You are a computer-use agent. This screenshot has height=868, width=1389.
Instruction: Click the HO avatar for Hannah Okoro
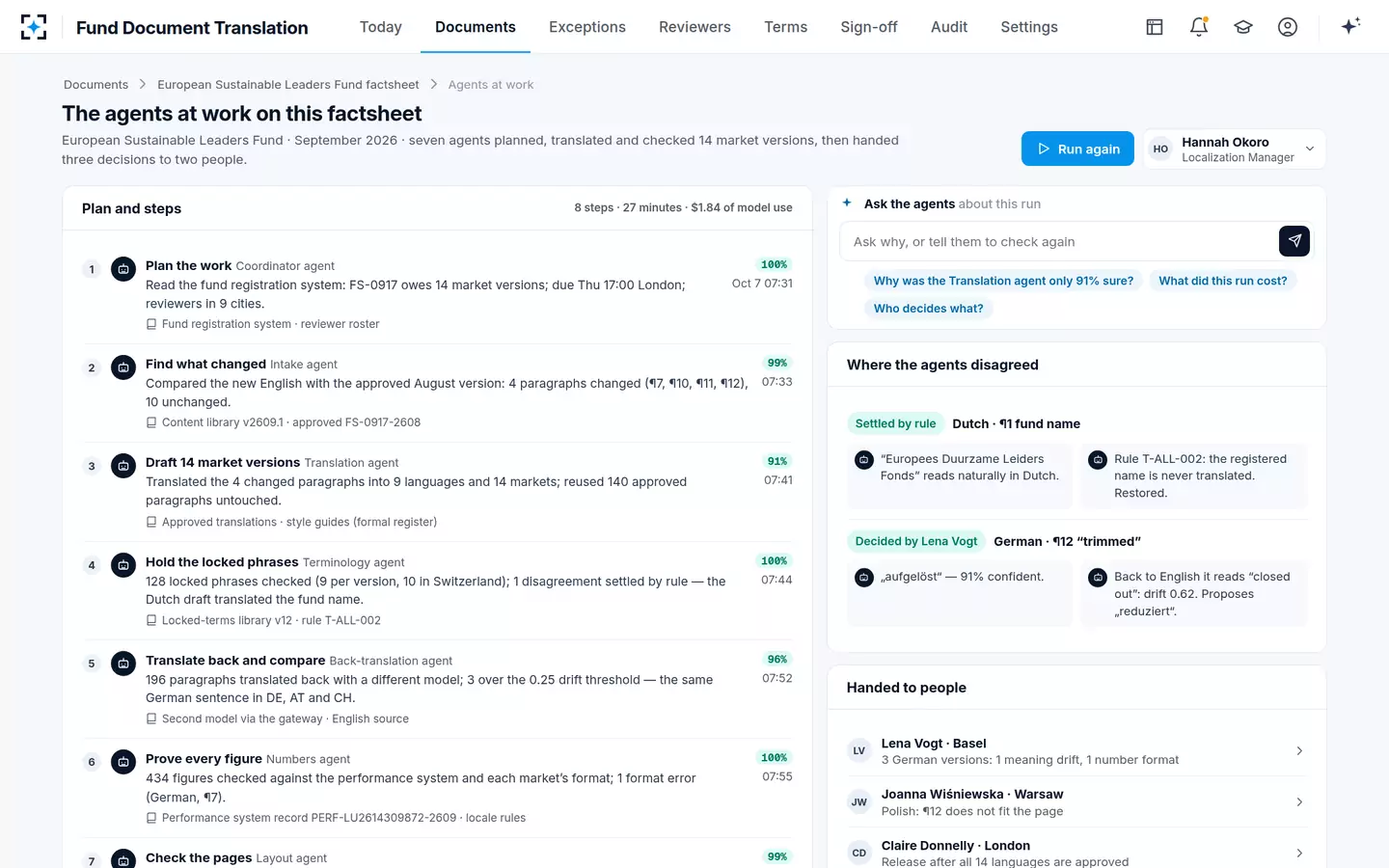[1160, 149]
